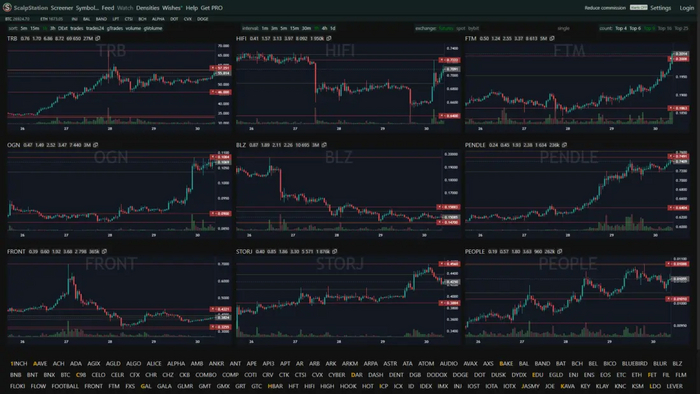
Task: Select futures exchange option
Action: (x=446, y=28)
